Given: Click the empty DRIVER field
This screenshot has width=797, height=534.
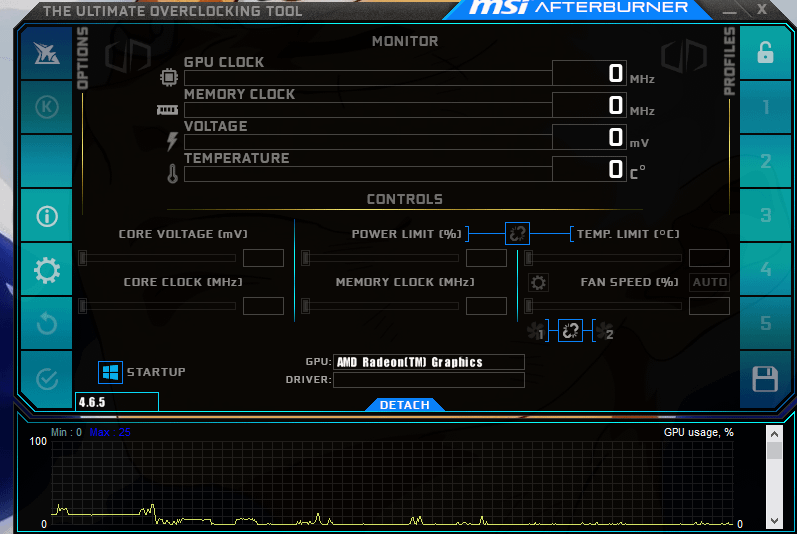Looking at the screenshot, I should pyautogui.click(x=428, y=380).
